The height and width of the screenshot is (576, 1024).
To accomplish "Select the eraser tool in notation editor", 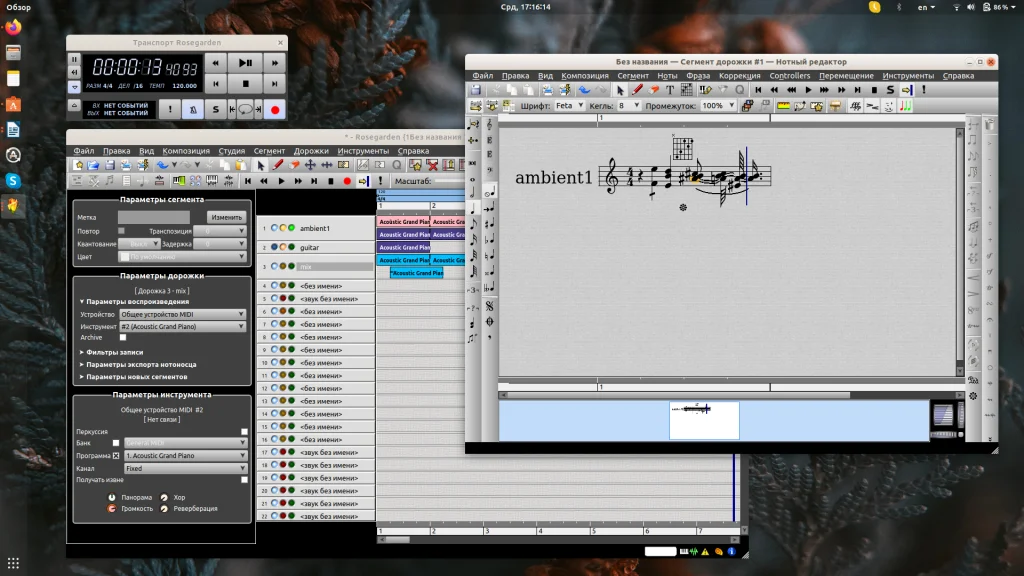I will (x=654, y=90).
